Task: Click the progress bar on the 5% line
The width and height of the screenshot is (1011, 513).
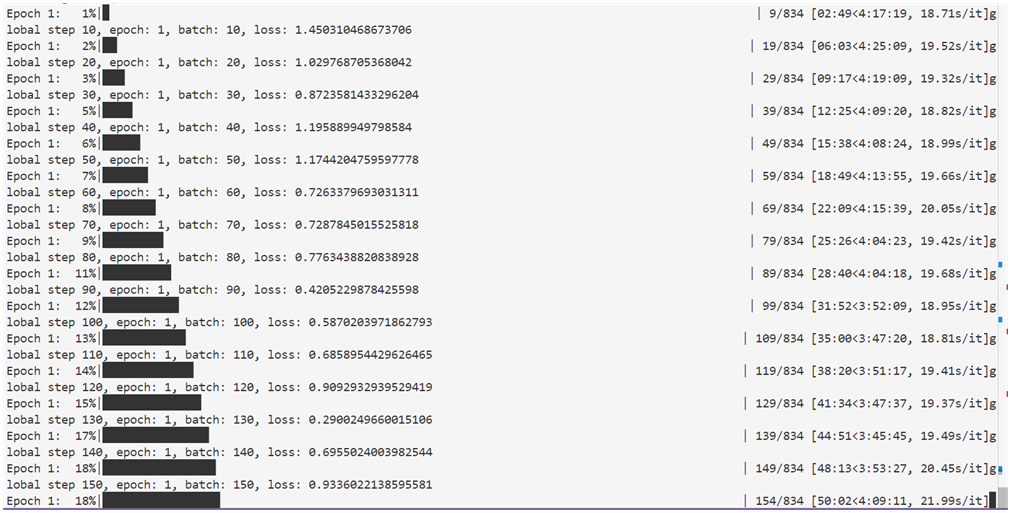Action: pos(117,111)
